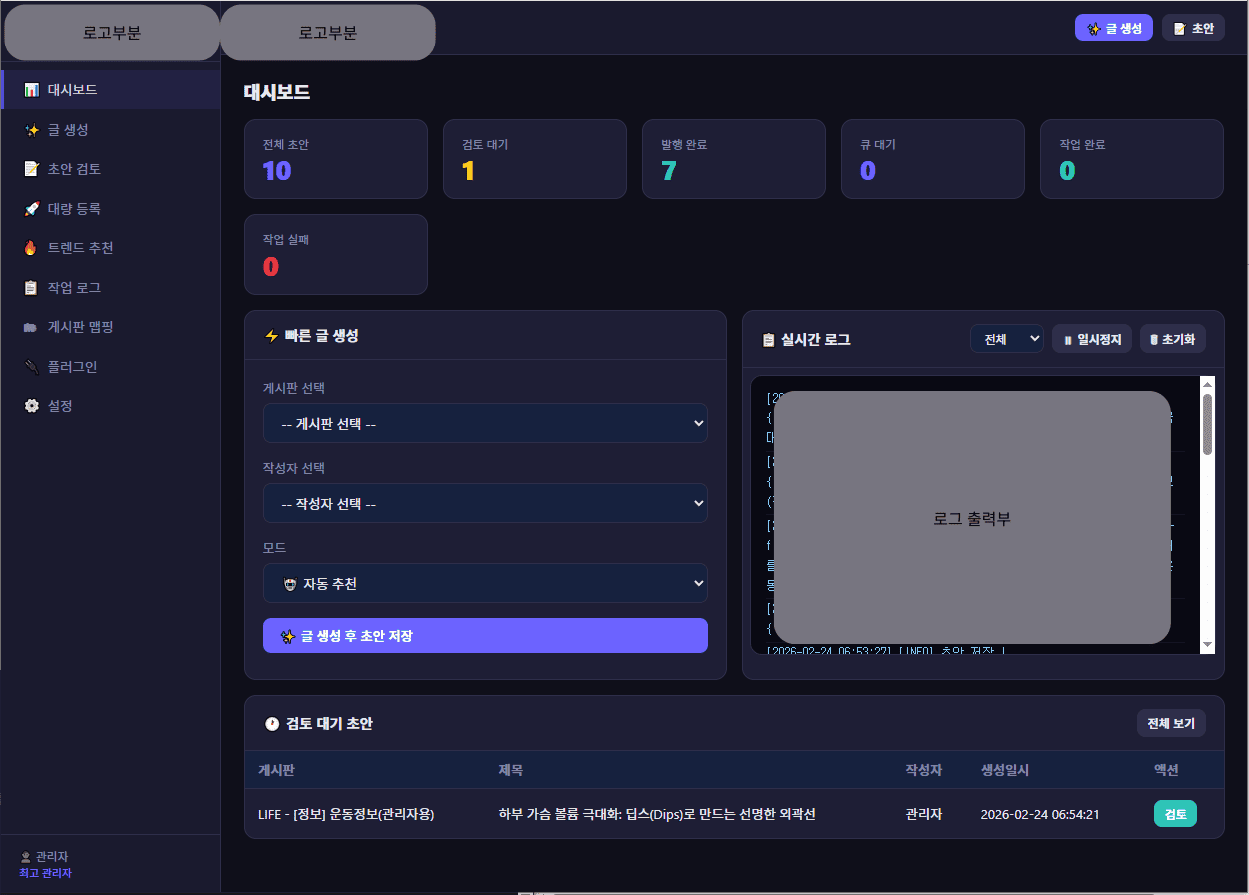Click 전체 보기 in 검토 대기 초안

1170,723
